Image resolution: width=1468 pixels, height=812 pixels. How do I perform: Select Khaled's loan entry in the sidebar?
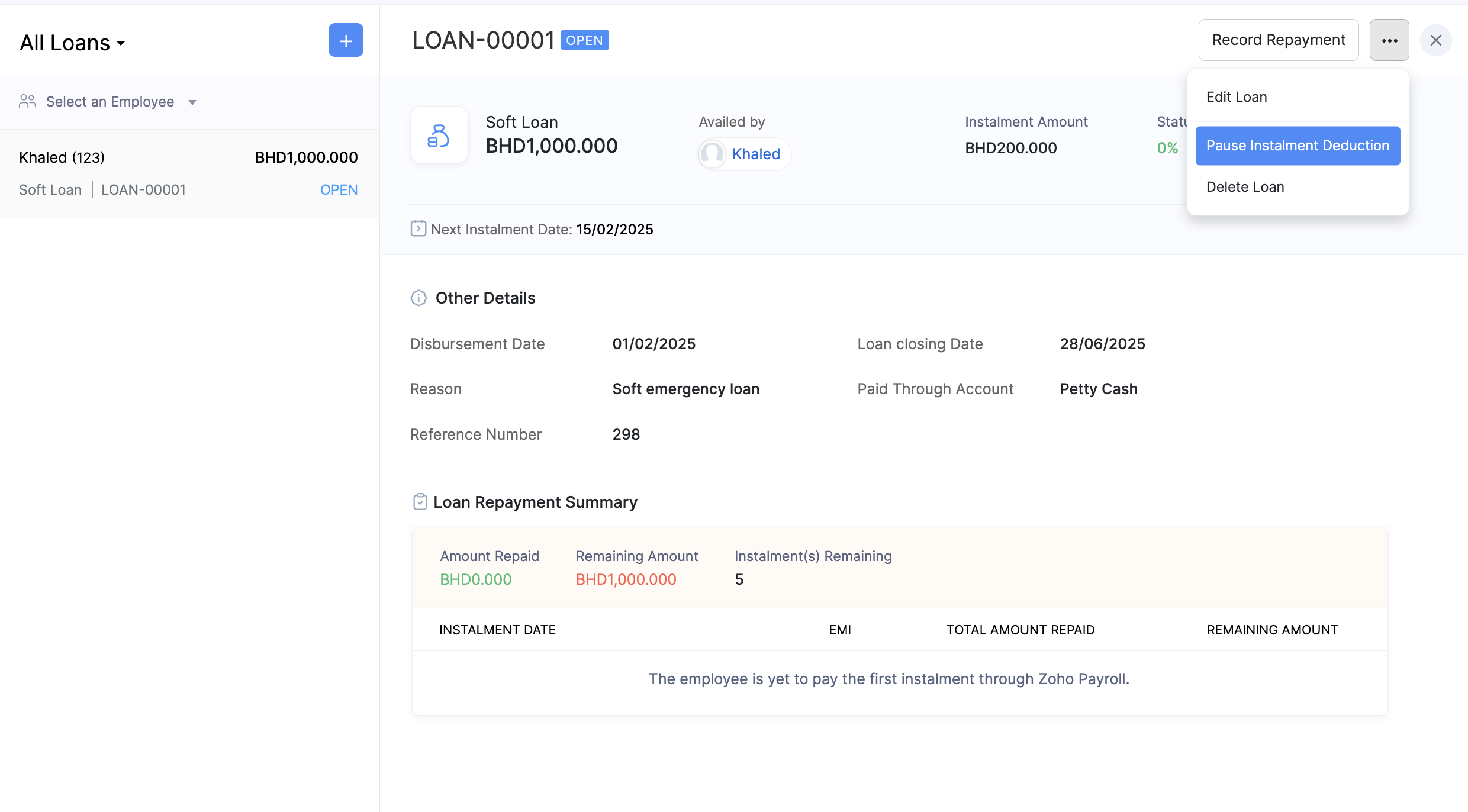[188, 173]
